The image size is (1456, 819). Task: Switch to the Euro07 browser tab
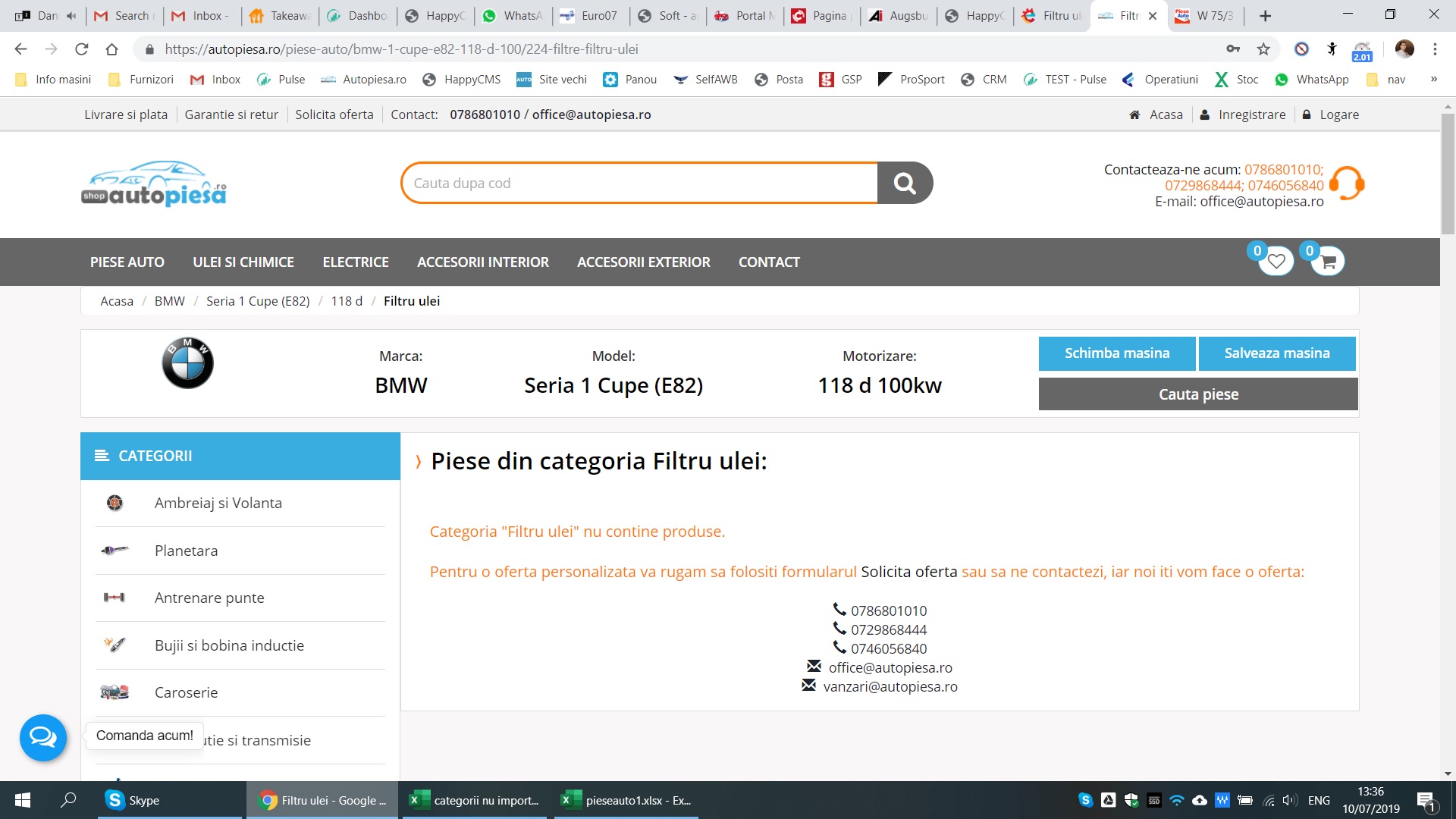pos(591,16)
